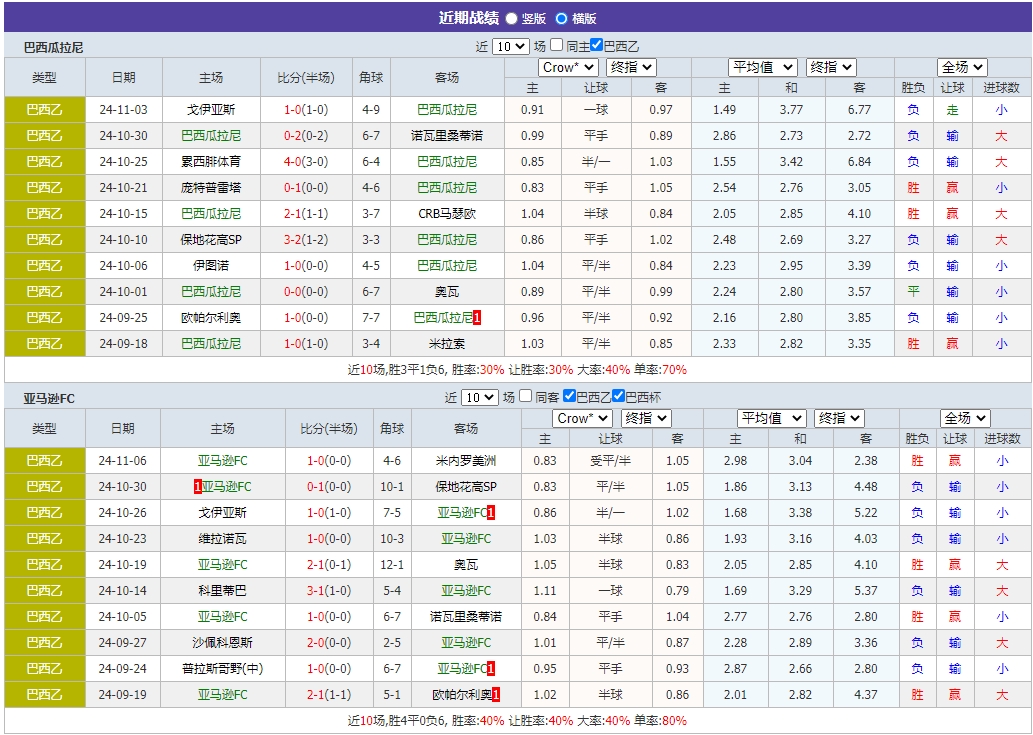The image size is (1033, 735).
Task: Click the 保地花高SP team link
Action: click(x=211, y=239)
